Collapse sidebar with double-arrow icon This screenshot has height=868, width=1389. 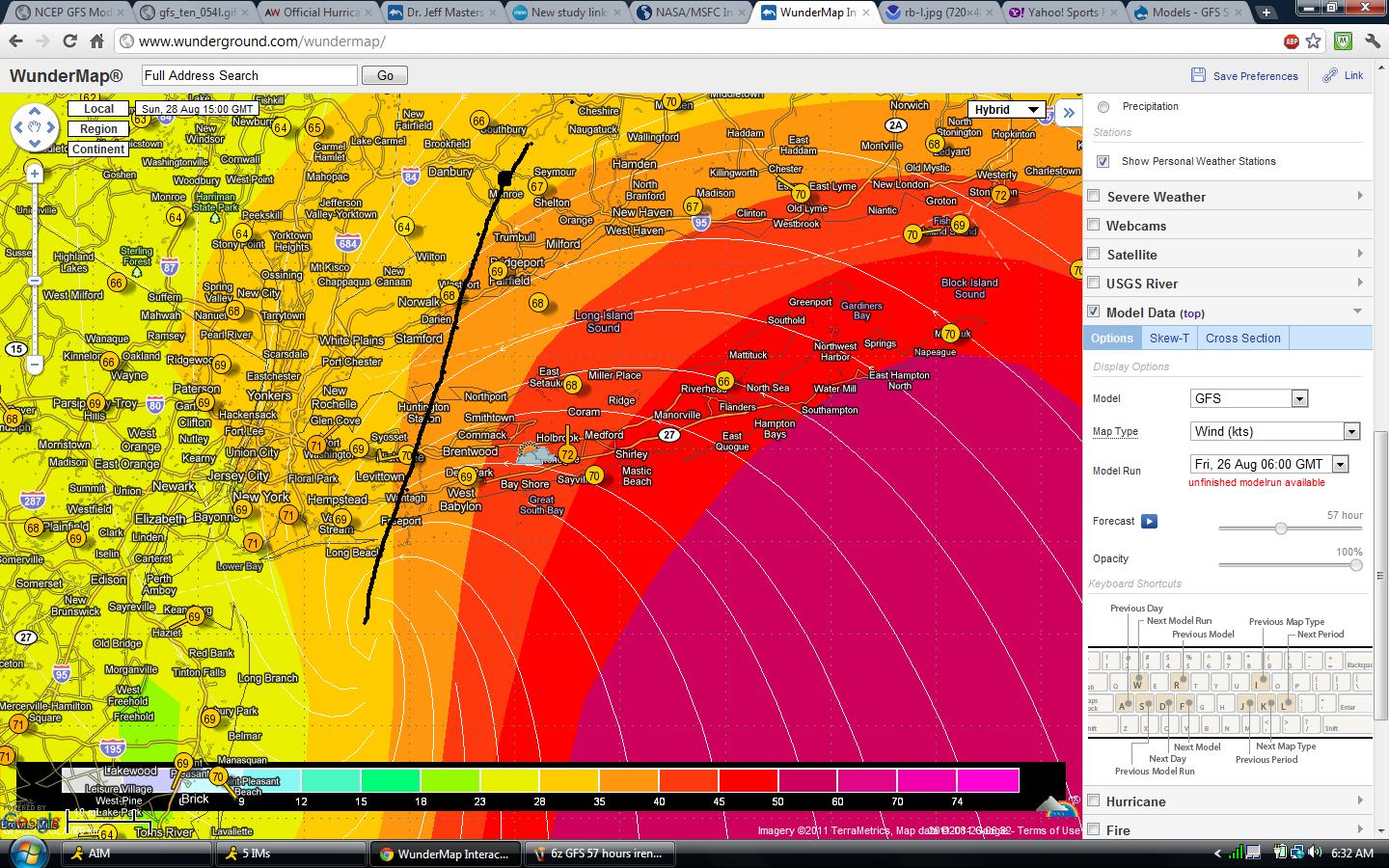click(x=1069, y=113)
